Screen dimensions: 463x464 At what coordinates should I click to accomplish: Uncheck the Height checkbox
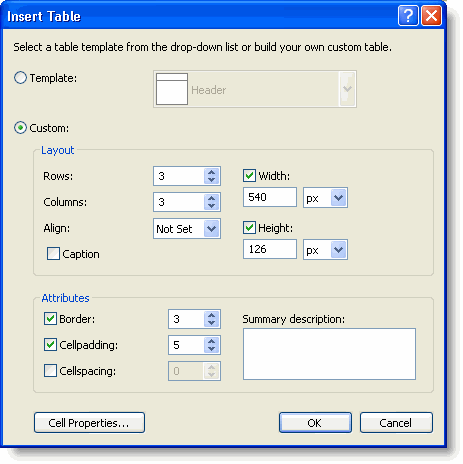[249, 228]
